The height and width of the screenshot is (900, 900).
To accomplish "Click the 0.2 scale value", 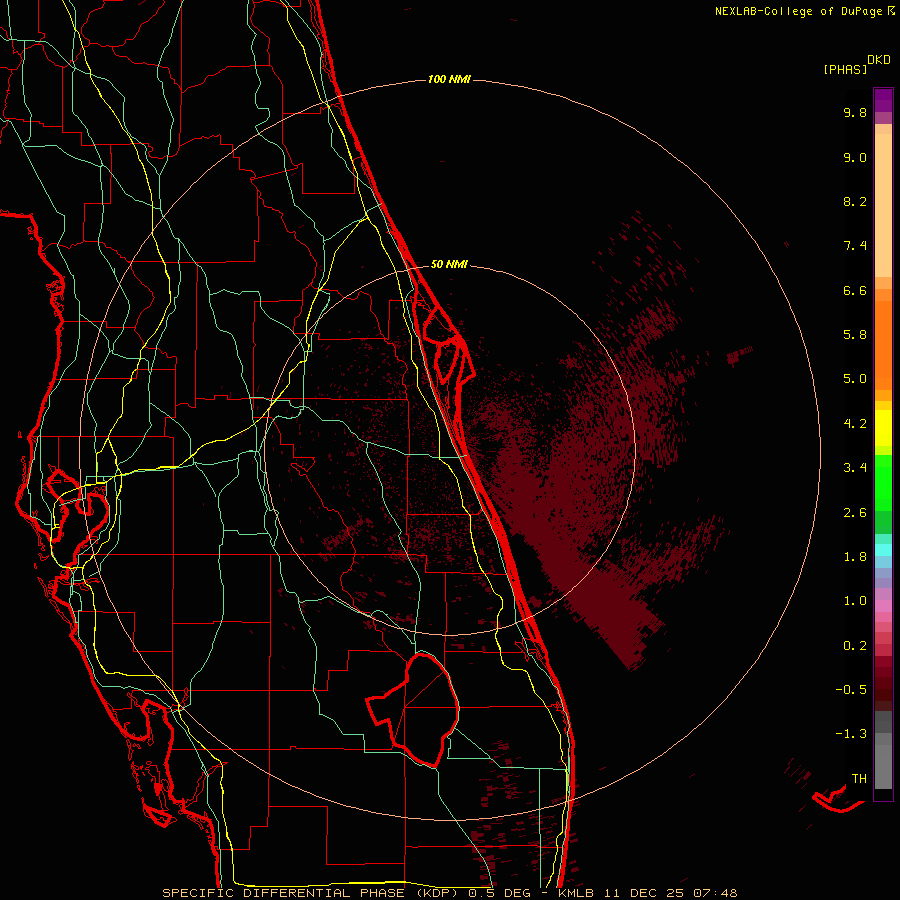I will [x=855, y=646].
